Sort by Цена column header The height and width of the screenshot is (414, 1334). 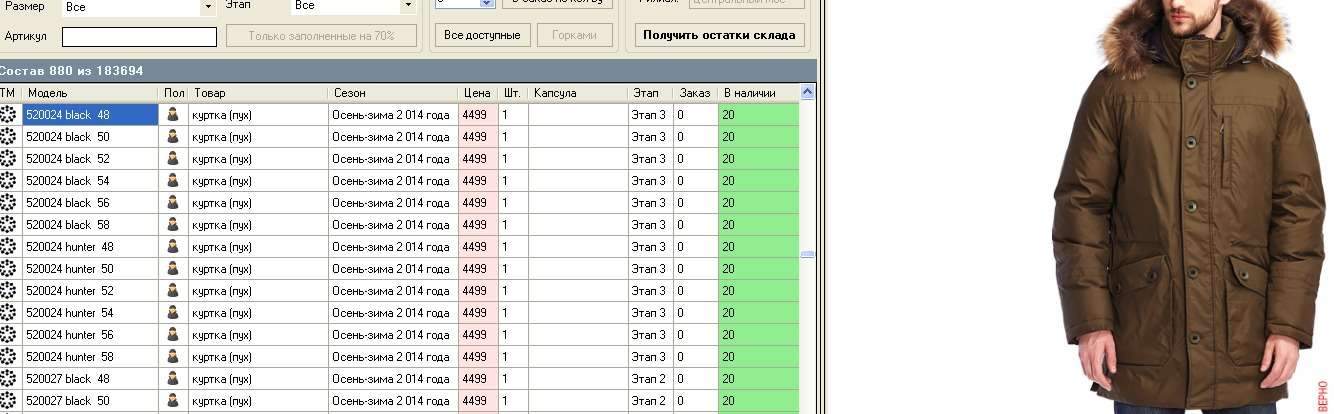point(478,93)
